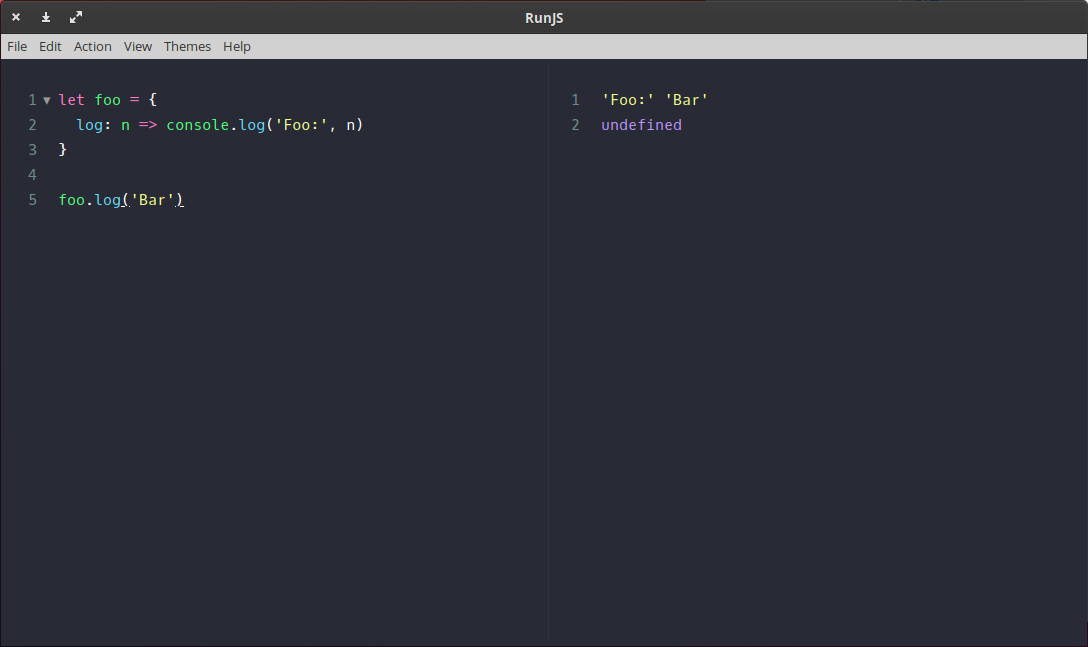Open the Help menu

237,46
